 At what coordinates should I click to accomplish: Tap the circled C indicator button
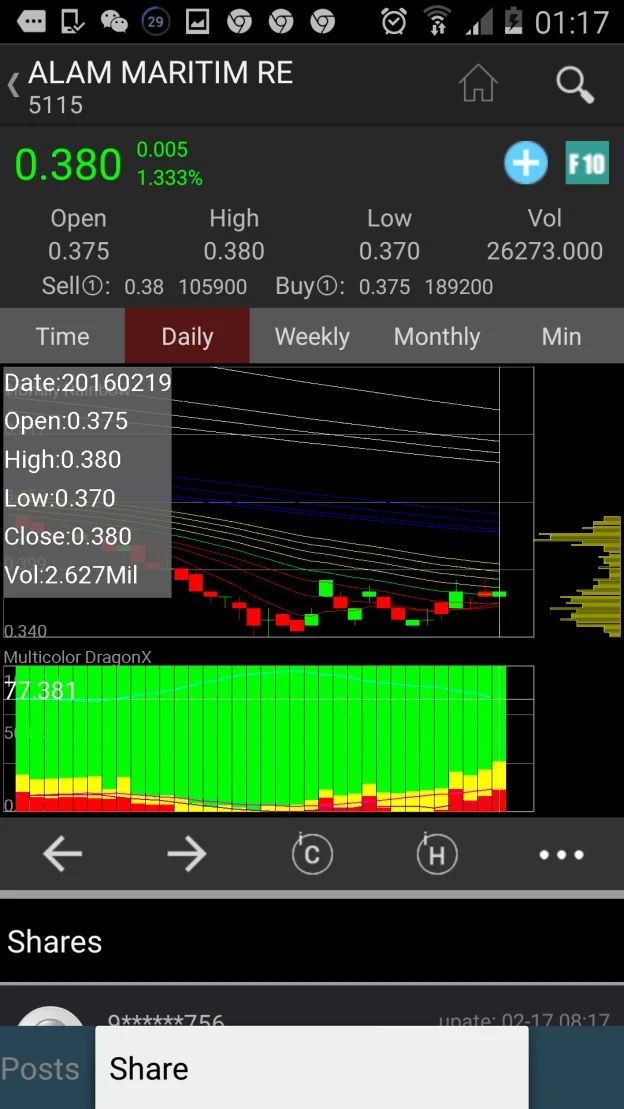(312, 854)
